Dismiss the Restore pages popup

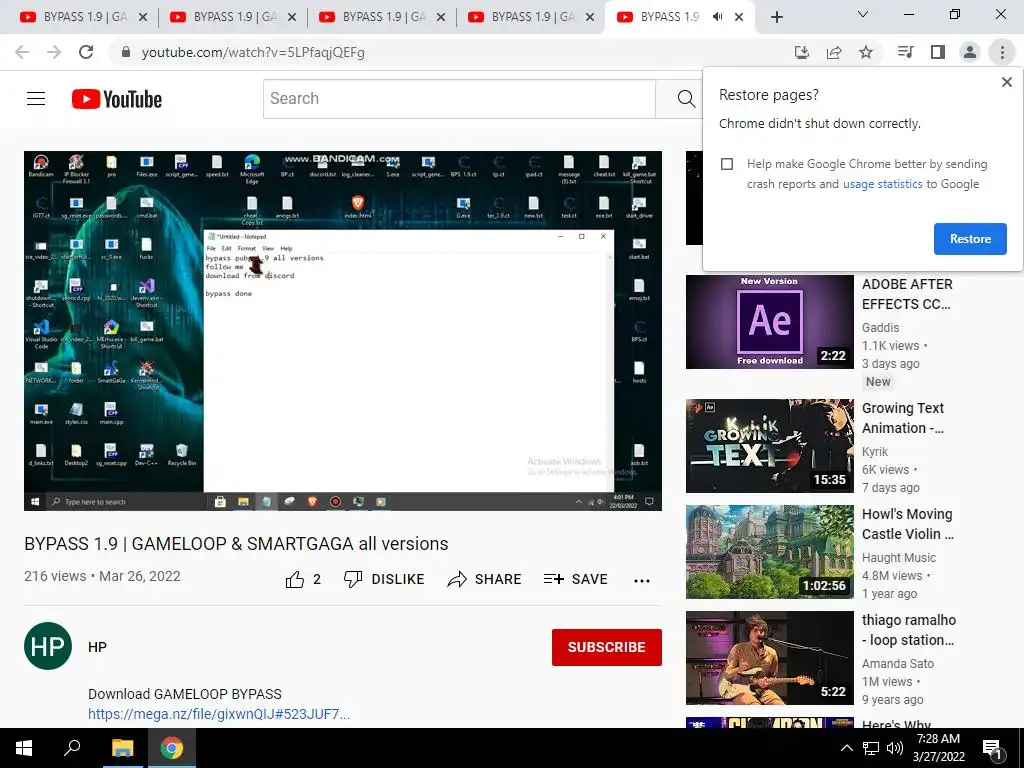pyautogui.click(x=1006, y=82)
